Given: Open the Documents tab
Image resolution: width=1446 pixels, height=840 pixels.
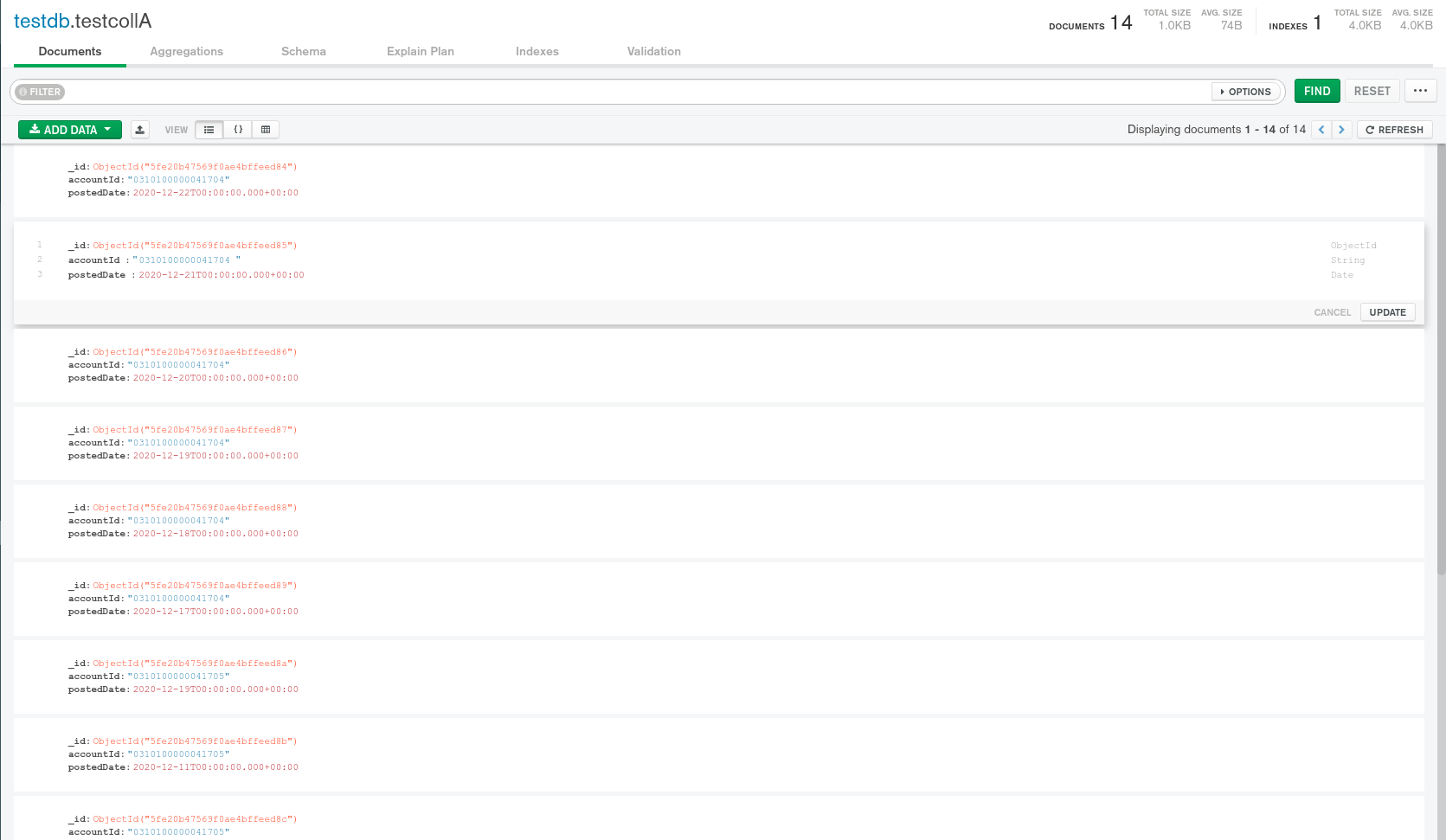Looking at the screenshot, I should (70, 52).
